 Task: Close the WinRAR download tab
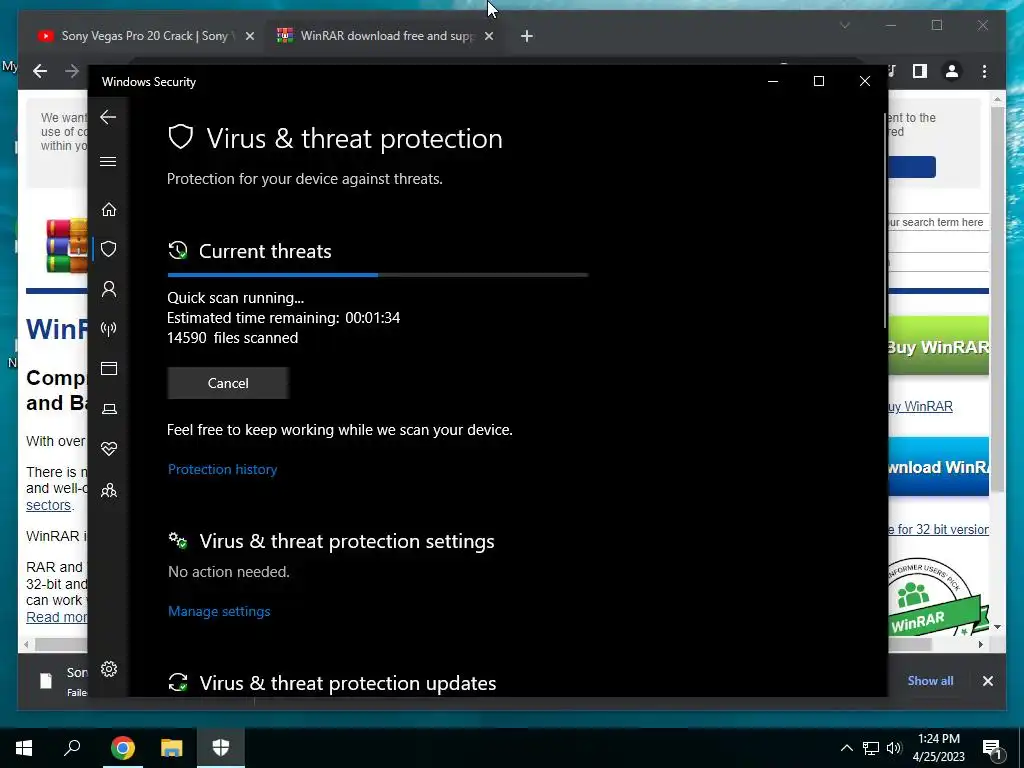pyautogui.click(x=488, y=37)
